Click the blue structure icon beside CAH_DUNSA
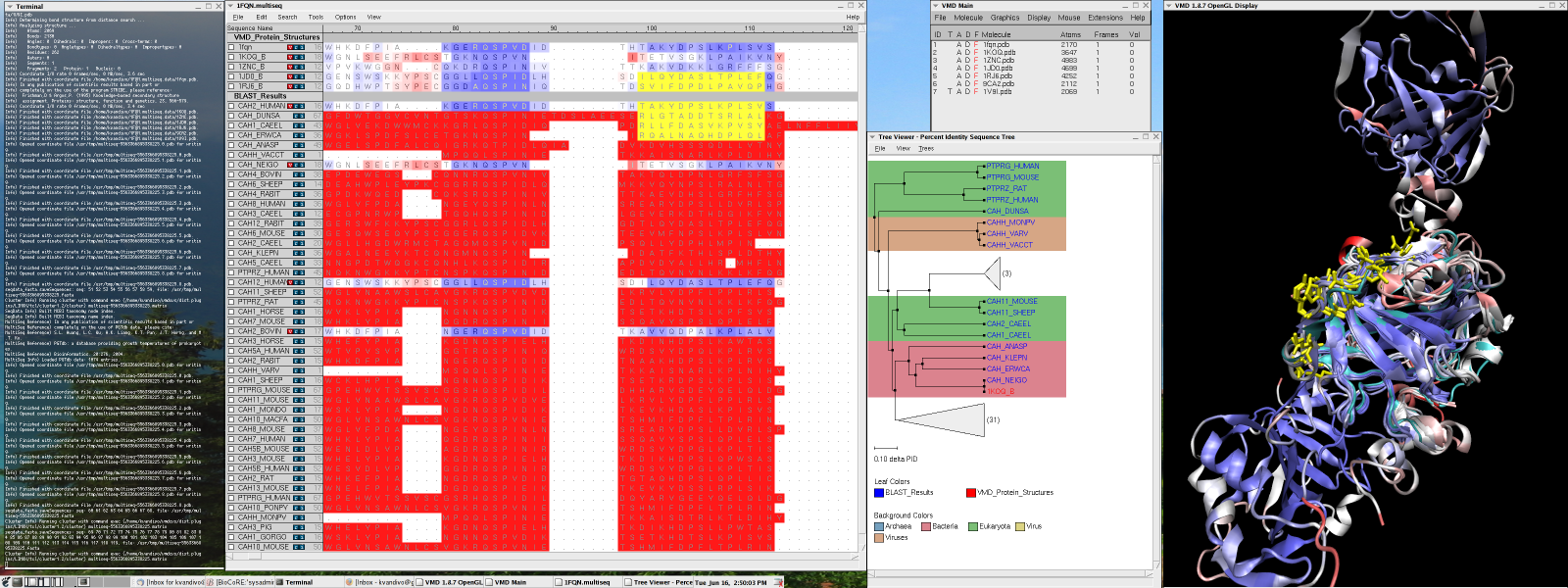Viewport: 1568px width, 588px height. click(298, 116)
